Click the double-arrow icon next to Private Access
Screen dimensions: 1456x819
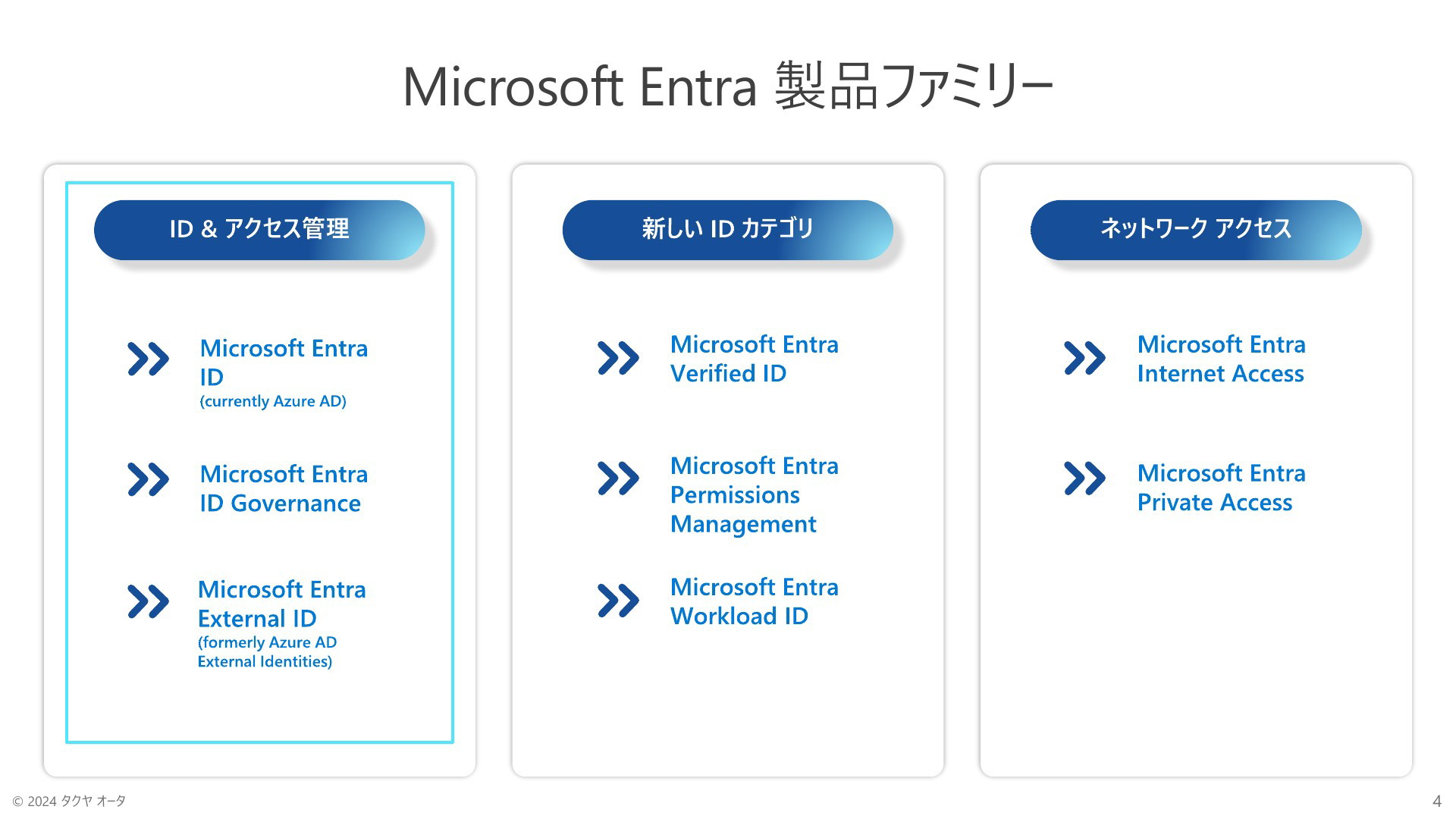(1084, 479)
